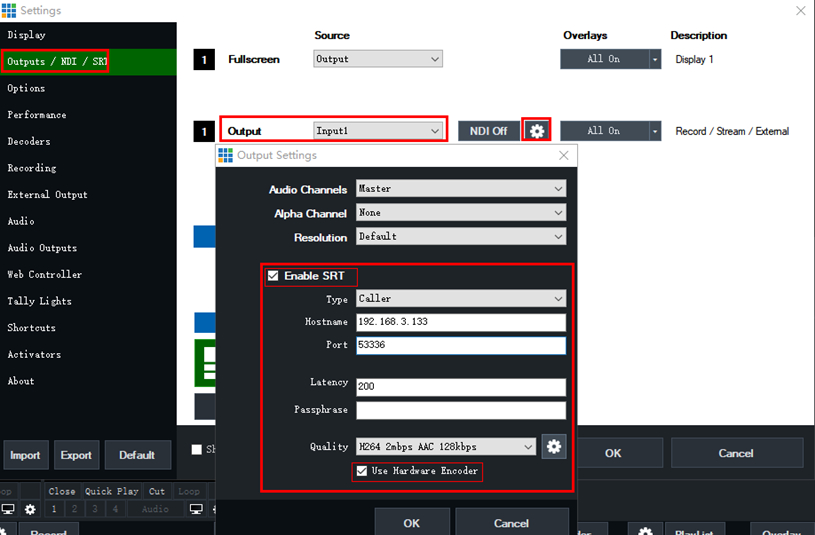Open the Audio Channels dropdown set to Master
Image resolution: width=815 pixels, height=535 pixels.
click(461, 189)
